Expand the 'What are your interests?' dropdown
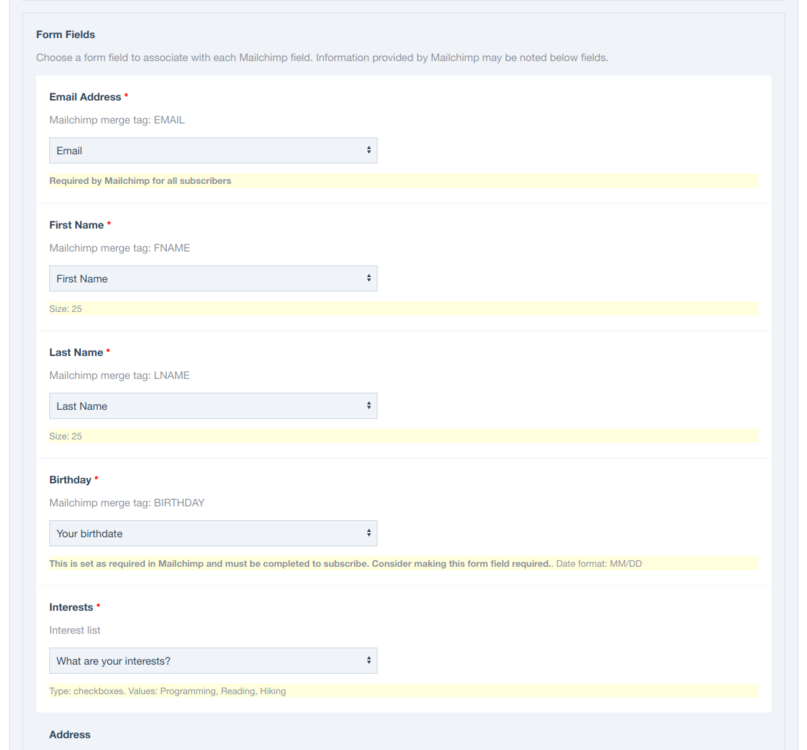Image resolution: width=807 pixels, height=750 pixels. (213, 660)
